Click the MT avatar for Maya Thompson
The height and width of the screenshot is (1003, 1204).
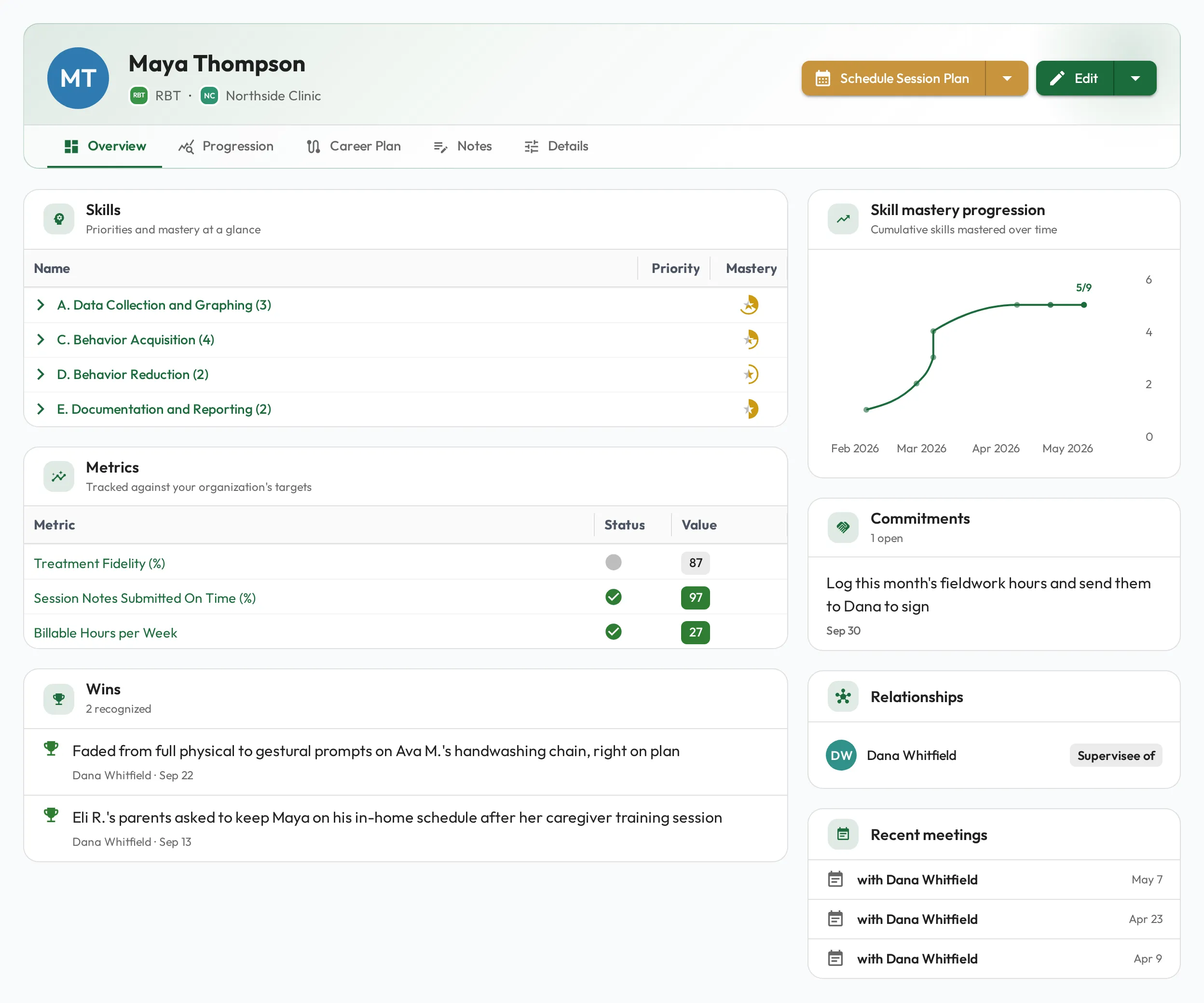coord(78,78)
